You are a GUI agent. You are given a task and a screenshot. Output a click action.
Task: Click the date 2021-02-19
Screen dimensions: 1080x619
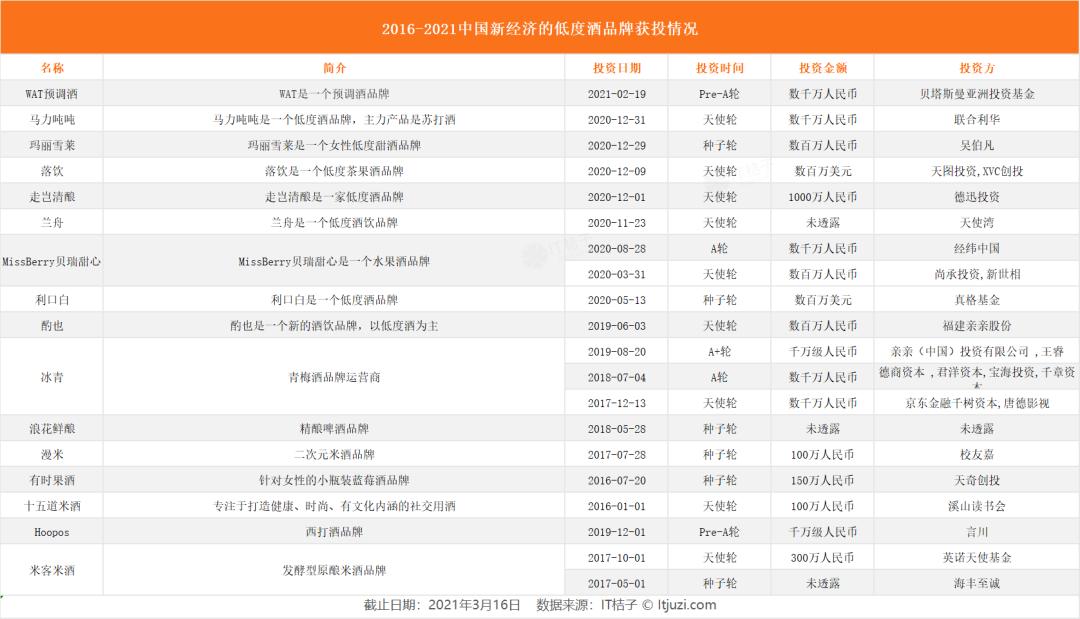[616, 94]
